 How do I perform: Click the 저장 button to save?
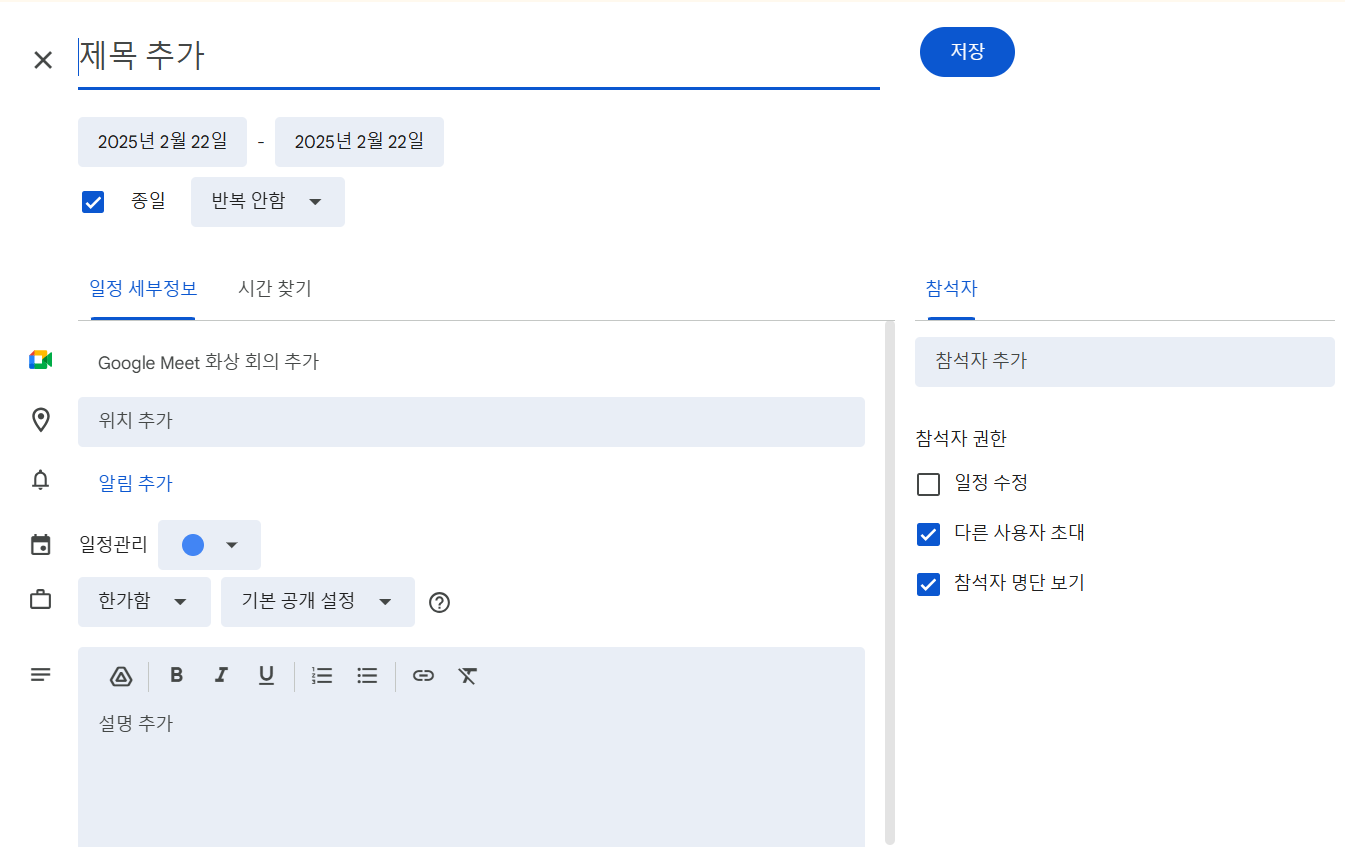966,51
